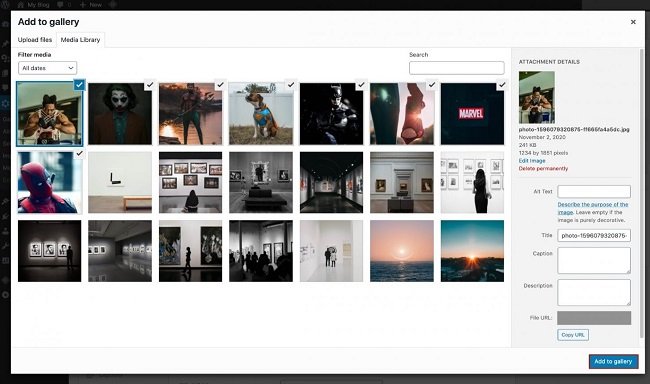Image resolution: width=650 pixels, height=384 pixels.
Task: Select the pink ocean sunset thumbnail
Action: 402,251
